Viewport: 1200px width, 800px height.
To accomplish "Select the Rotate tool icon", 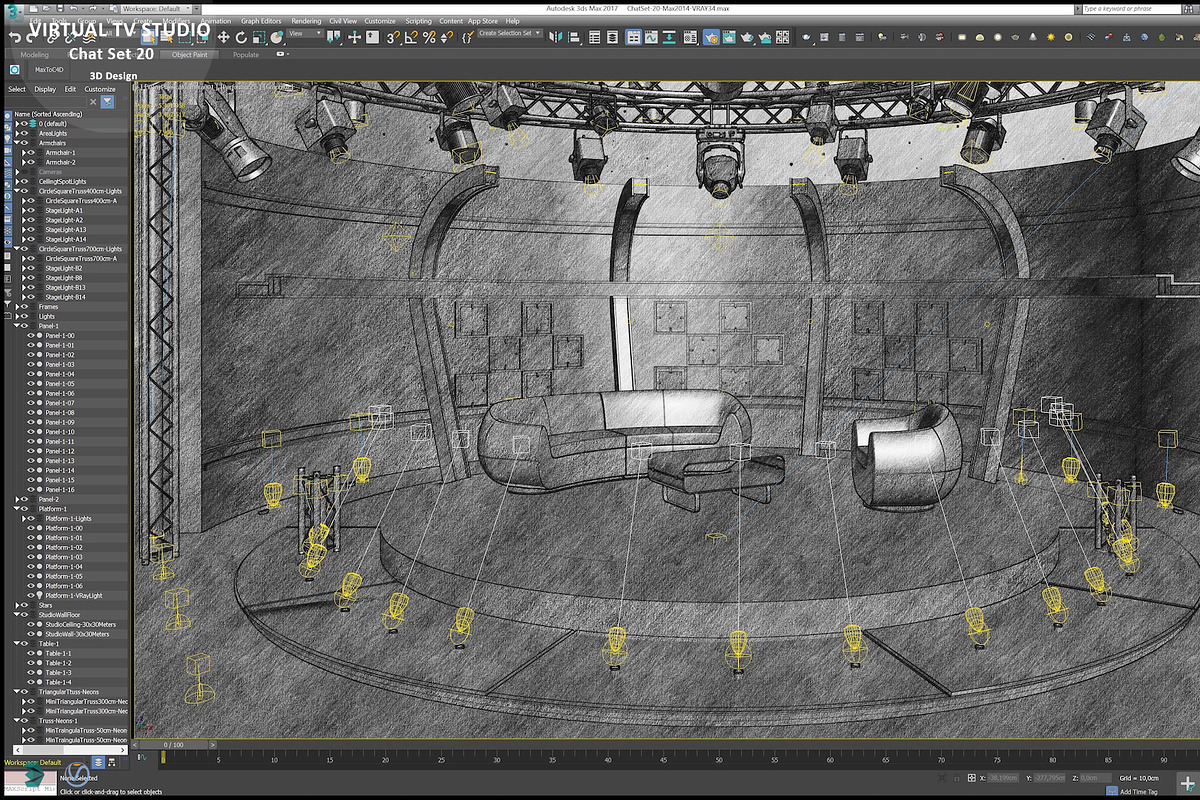I will (x=241, y=37).
